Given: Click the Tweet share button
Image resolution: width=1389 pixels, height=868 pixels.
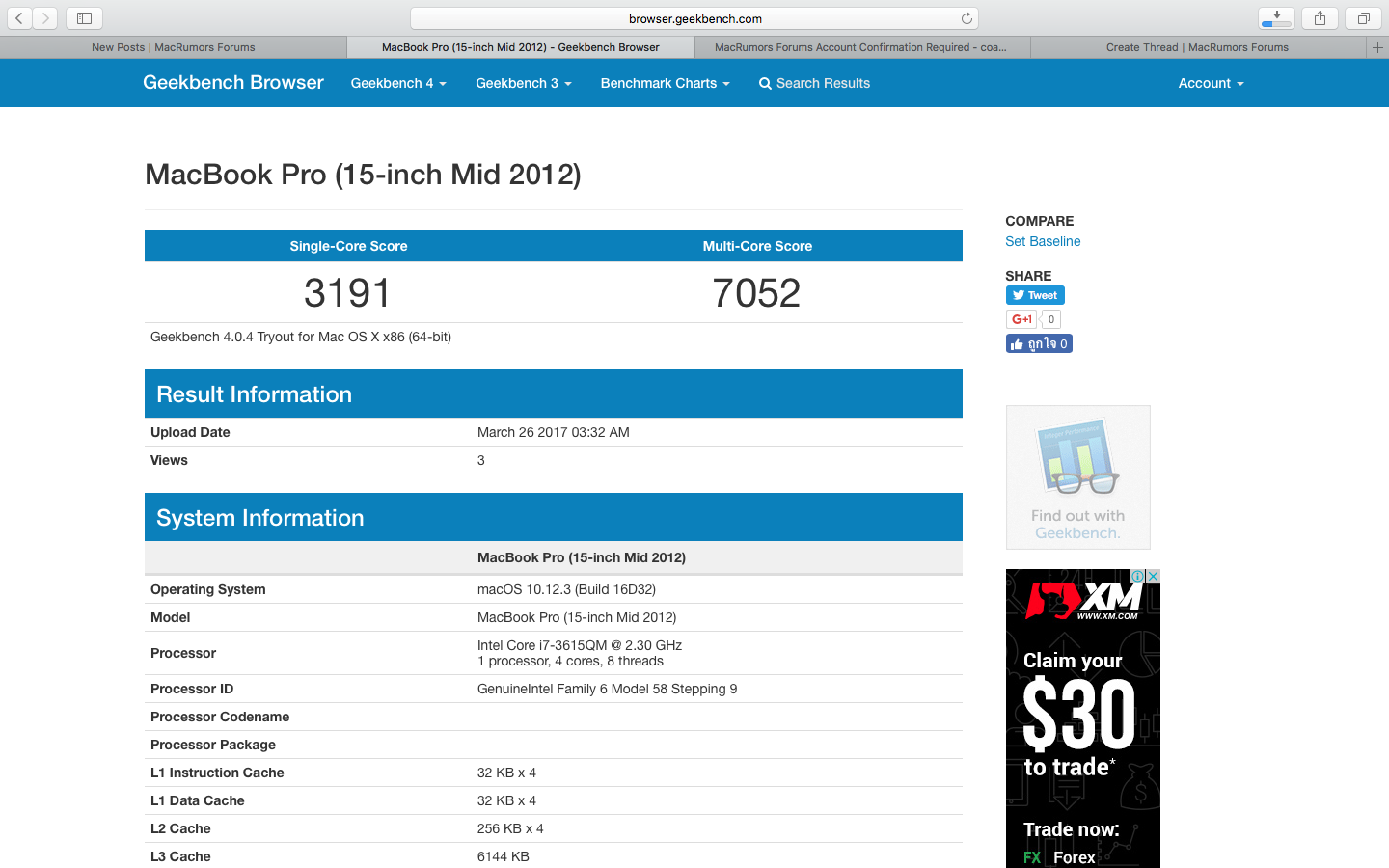Looking at the screenshot, I should click(x=1035, y=295).
